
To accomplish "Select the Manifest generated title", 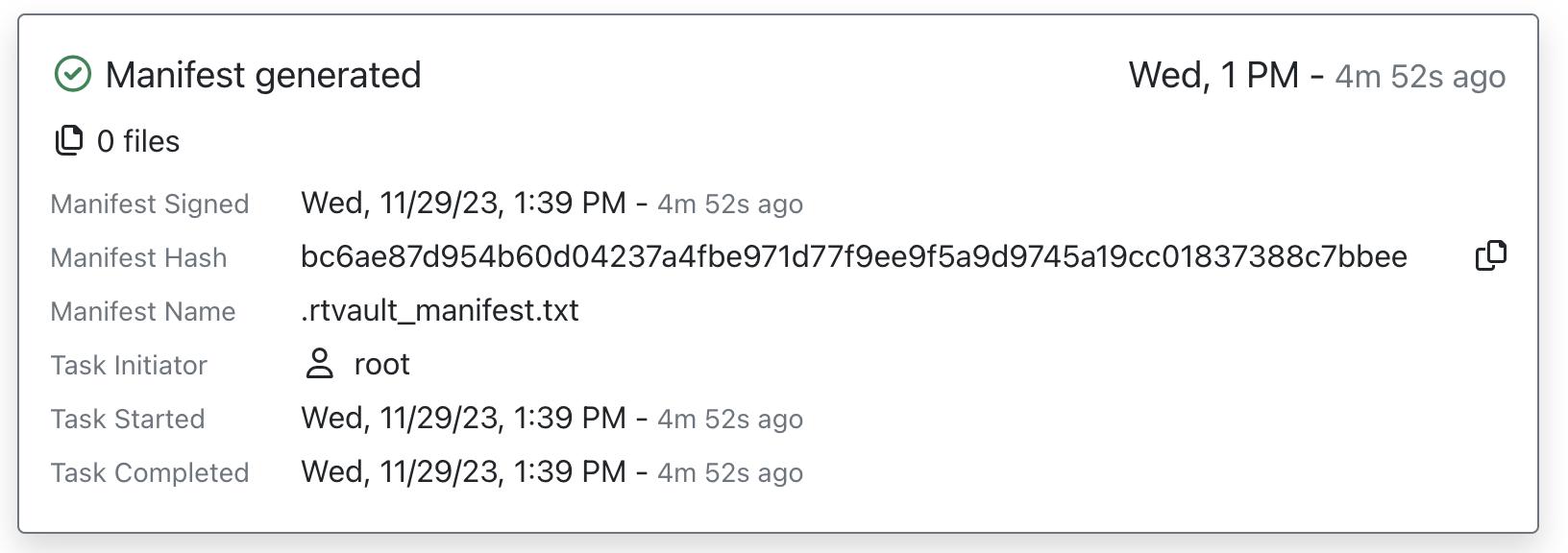I will (x=263, y=75).
